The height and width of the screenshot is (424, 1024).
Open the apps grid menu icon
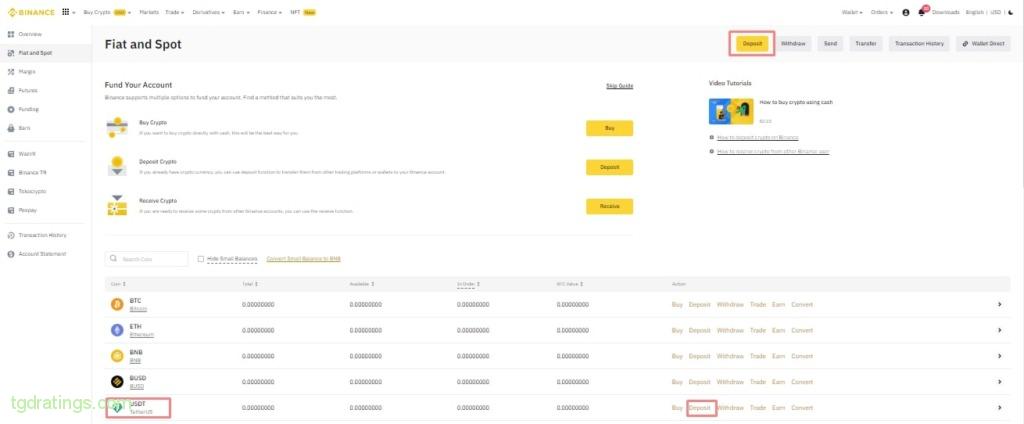point(66,12)
